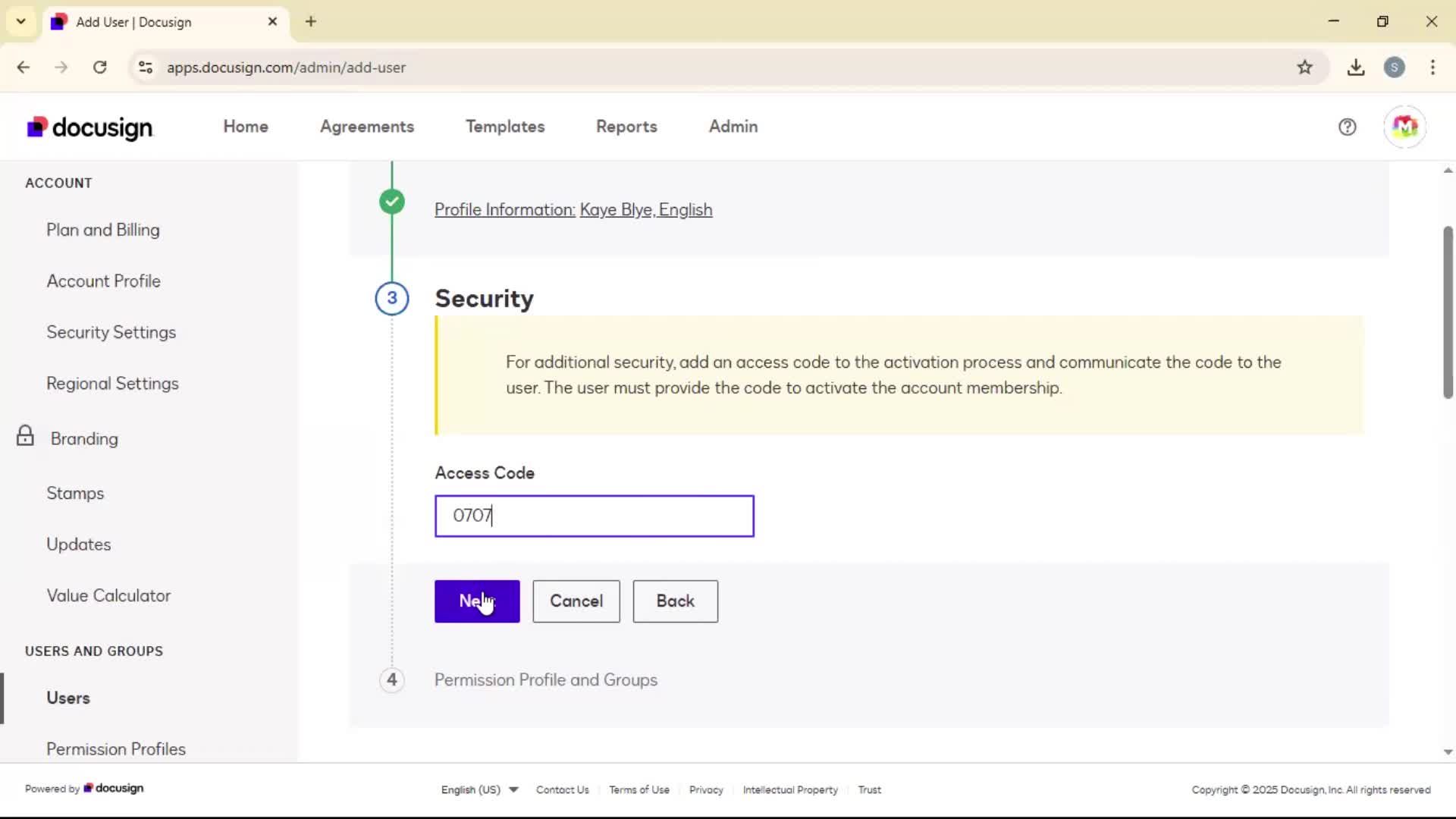
Task: Click the Next button
Action: 477,601
